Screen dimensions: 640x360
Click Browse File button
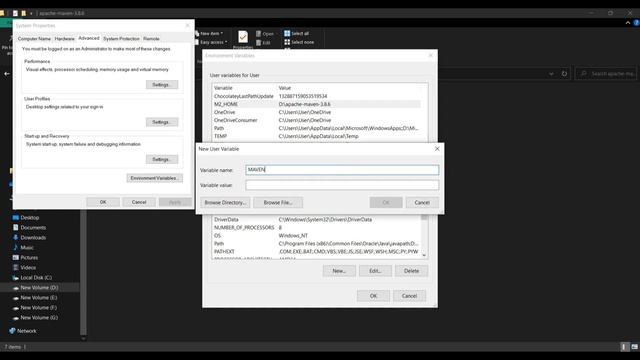278,202
